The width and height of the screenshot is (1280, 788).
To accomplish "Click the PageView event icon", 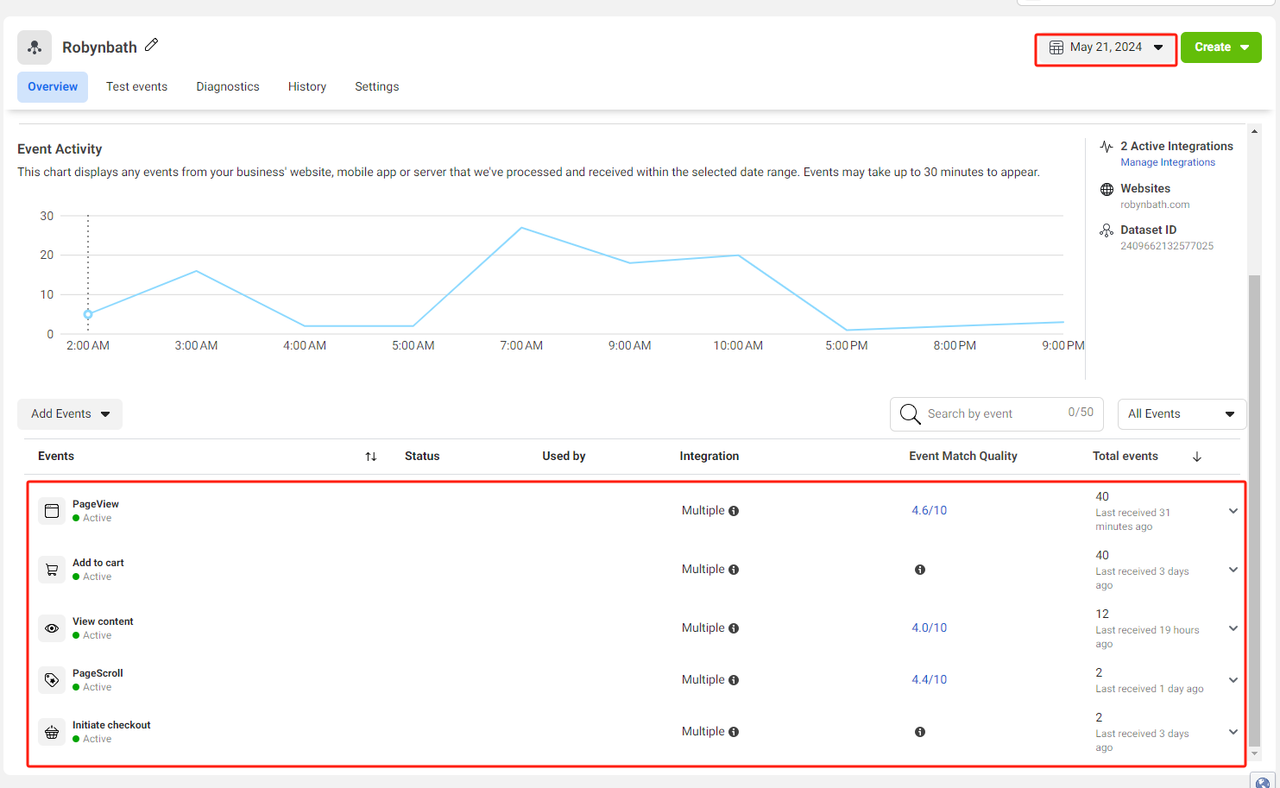I will (52, 511).
